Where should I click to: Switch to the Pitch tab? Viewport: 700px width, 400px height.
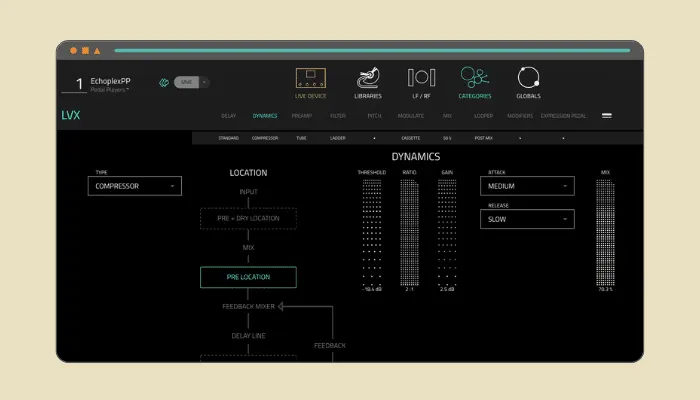point(374,116)
